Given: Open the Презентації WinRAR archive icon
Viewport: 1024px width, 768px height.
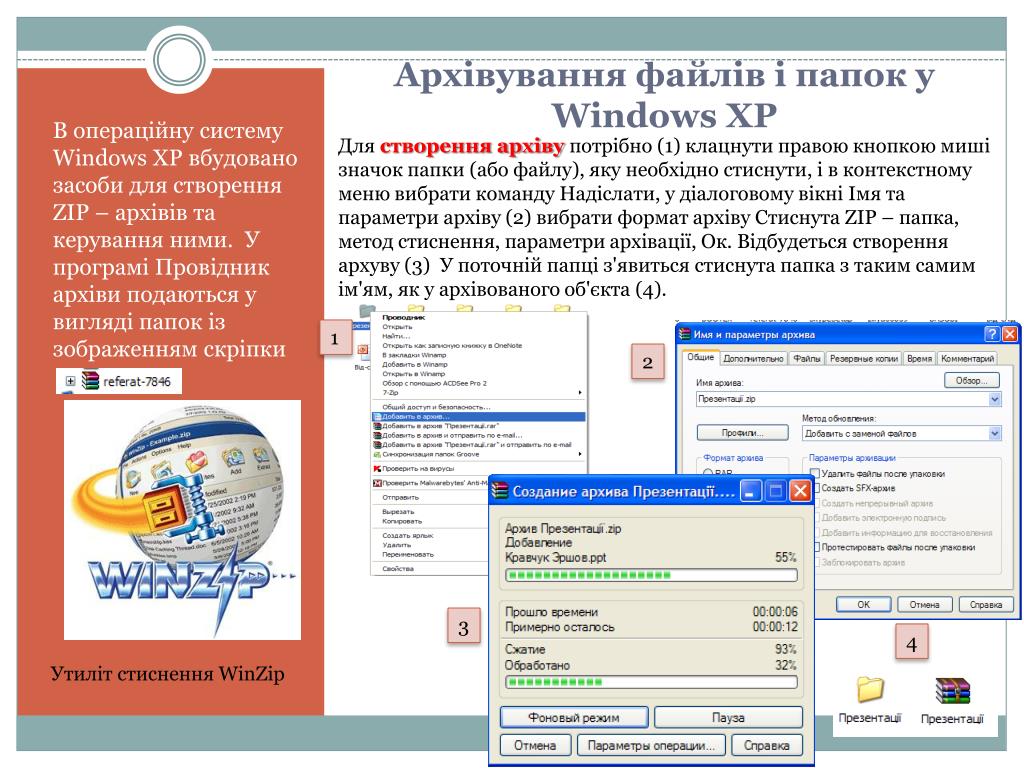Looking at the screenshot, I should click(952, 691).
